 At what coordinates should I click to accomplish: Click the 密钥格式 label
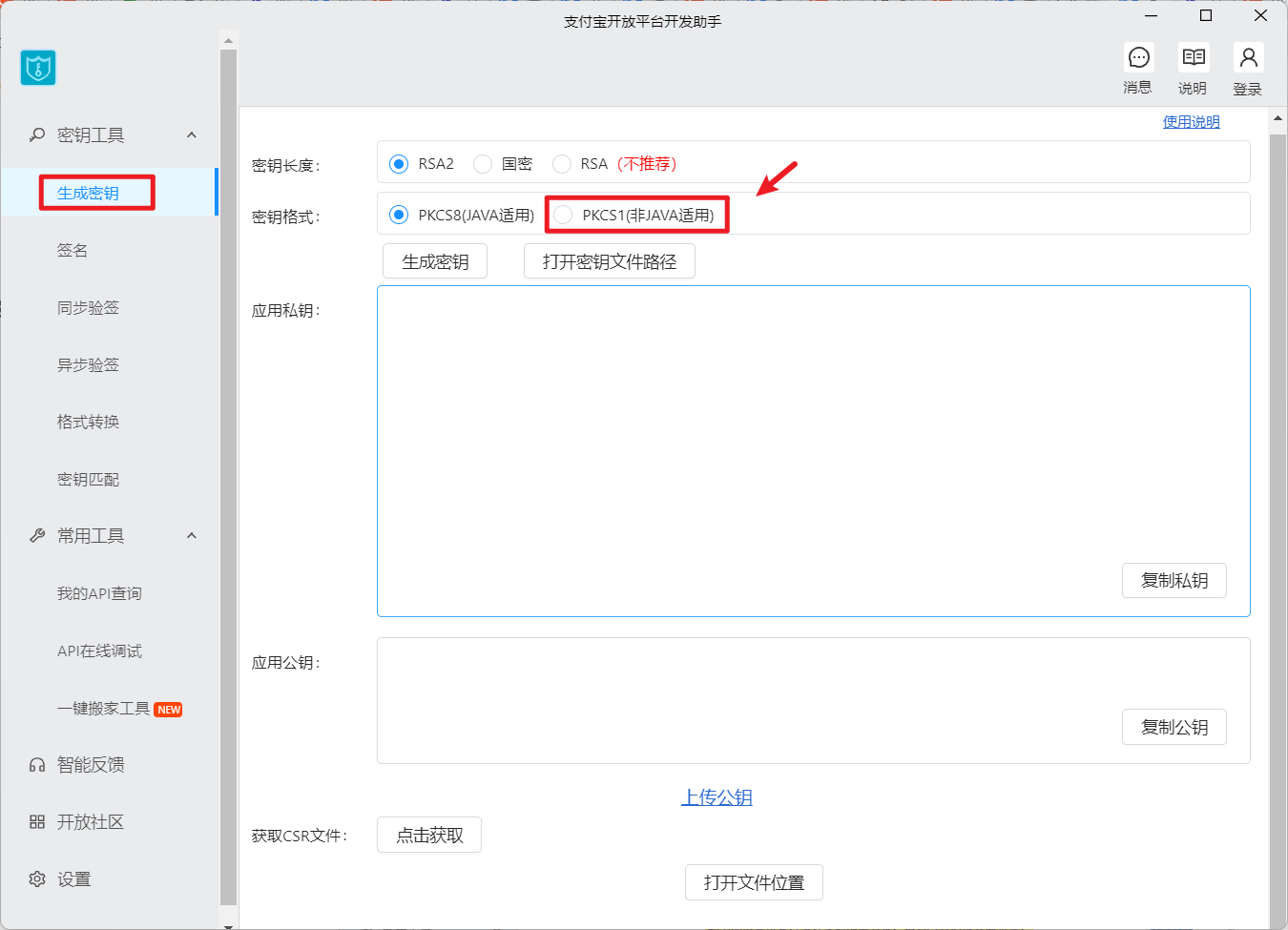click(x=286, y=217)
